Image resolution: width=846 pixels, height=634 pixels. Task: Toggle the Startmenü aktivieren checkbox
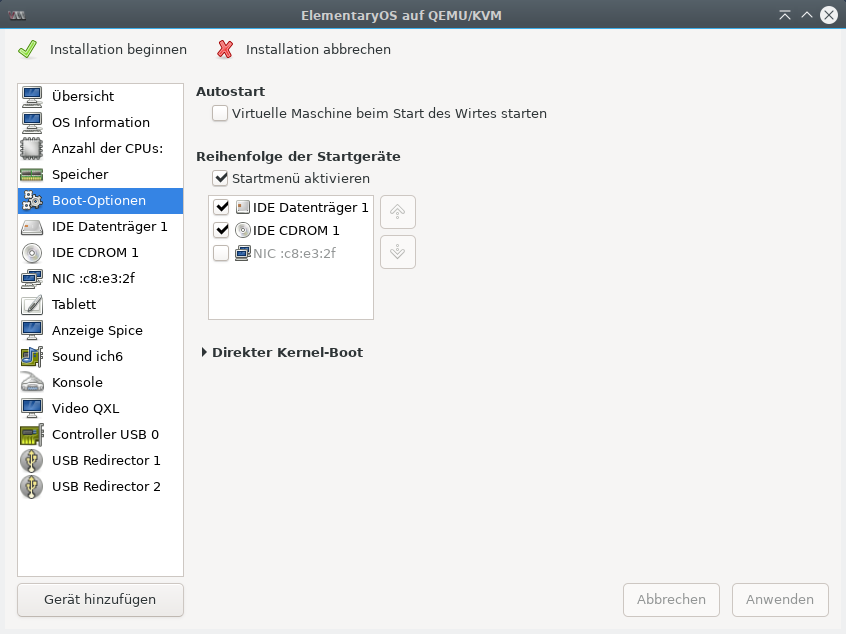tap(220, 178)
